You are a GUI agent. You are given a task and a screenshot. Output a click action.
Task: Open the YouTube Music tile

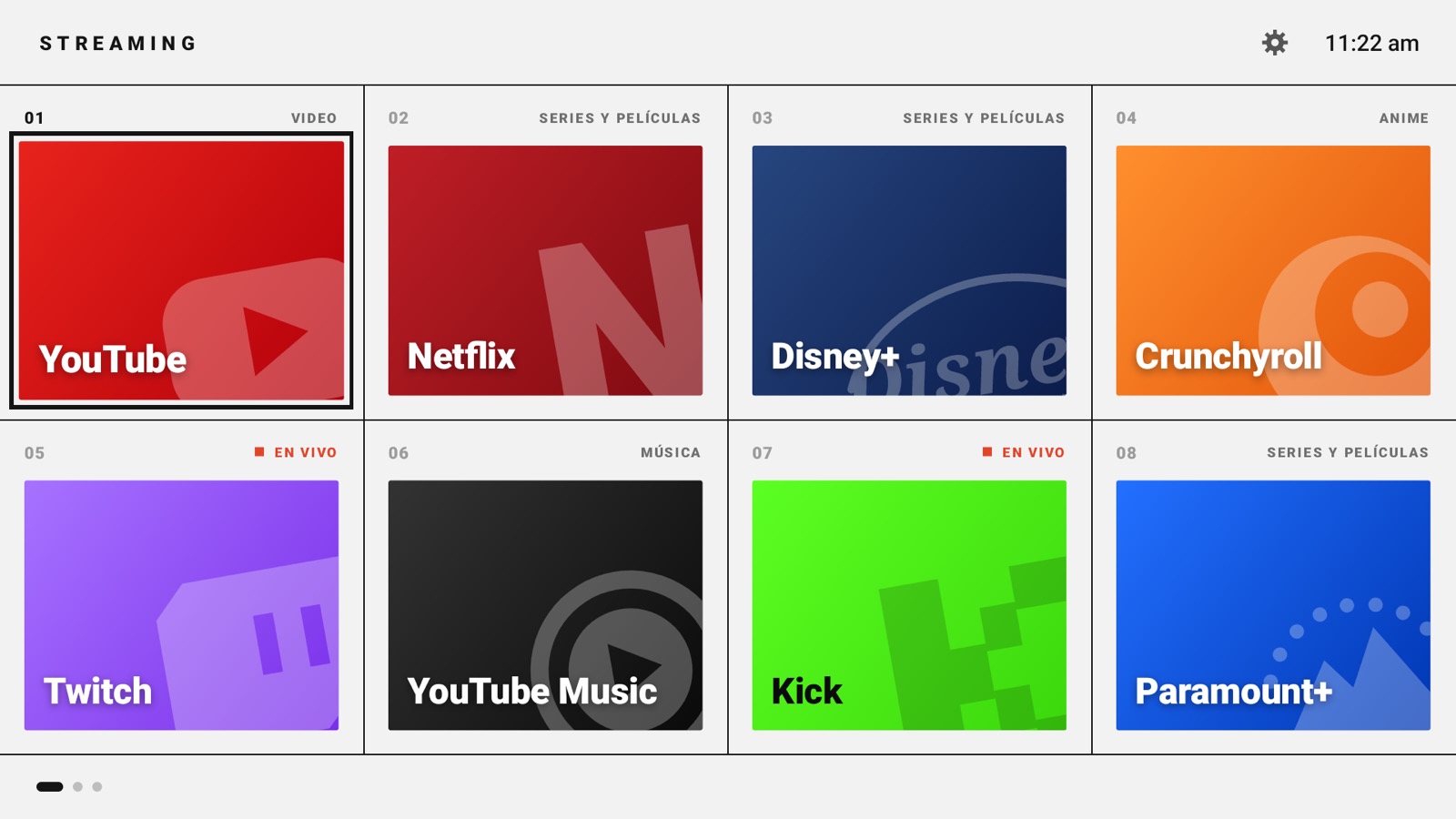click(545, 605)
